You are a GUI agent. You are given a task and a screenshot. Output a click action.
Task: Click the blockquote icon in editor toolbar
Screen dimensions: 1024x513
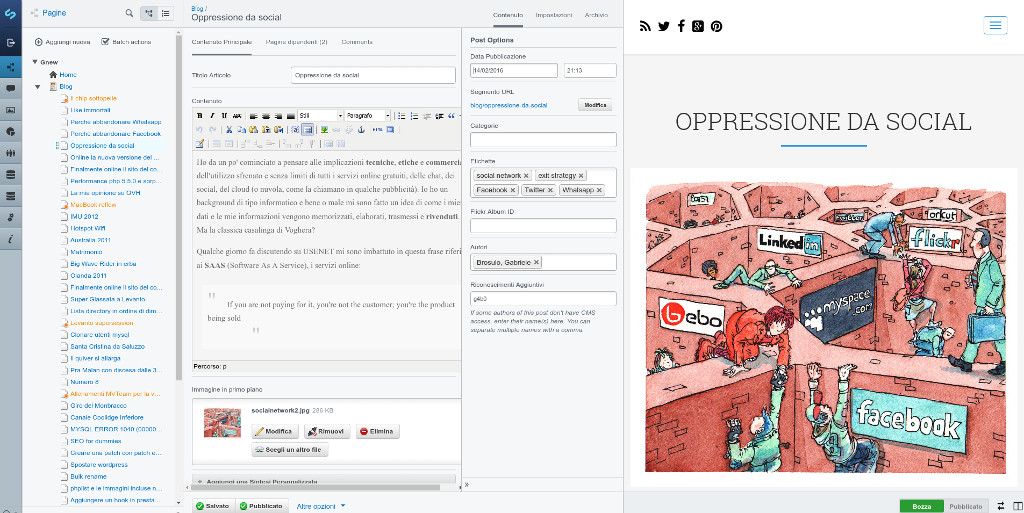(451, 116)
